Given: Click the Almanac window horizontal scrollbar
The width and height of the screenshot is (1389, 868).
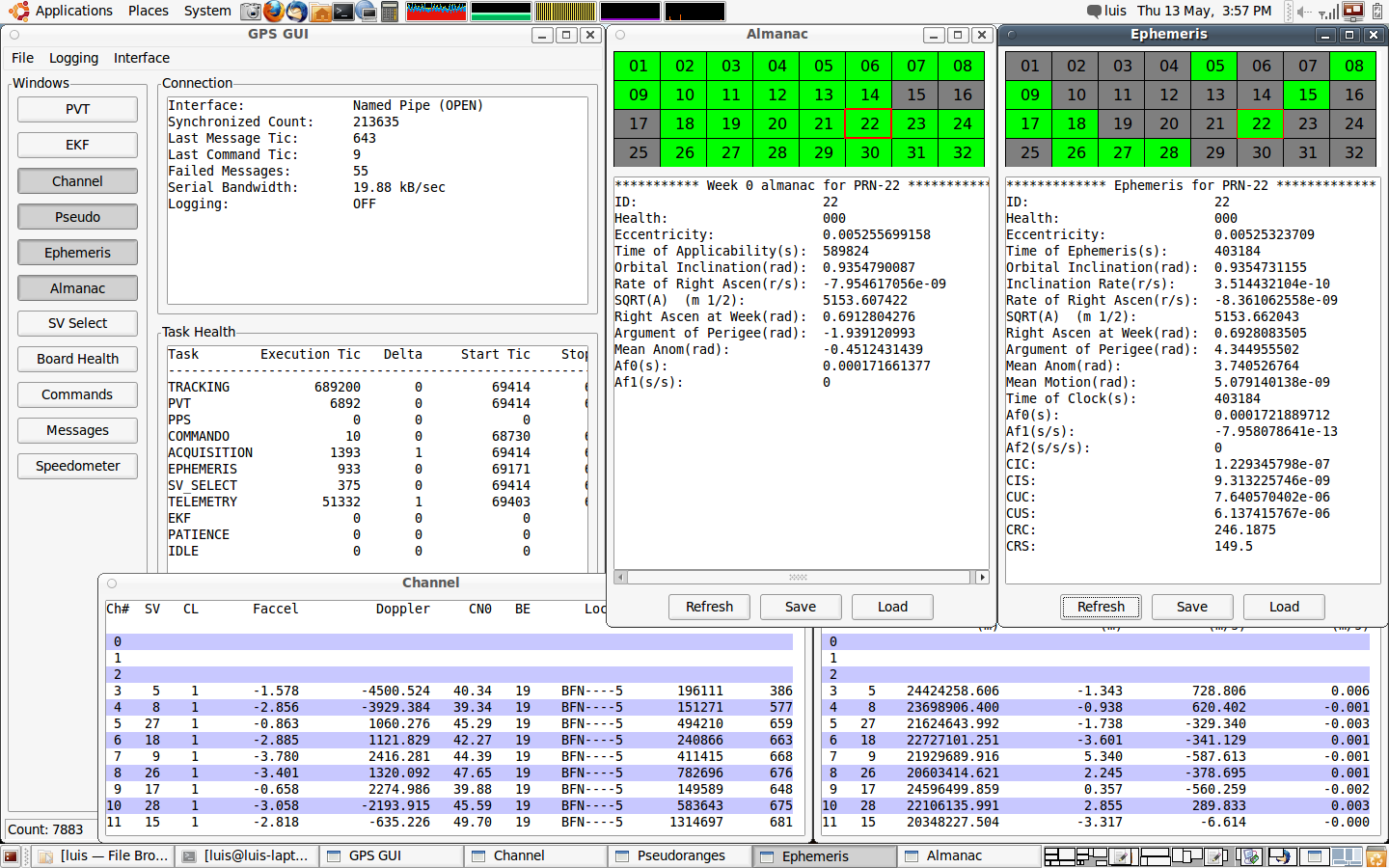Looking at the screenshot, I should [x=799, y=577].
